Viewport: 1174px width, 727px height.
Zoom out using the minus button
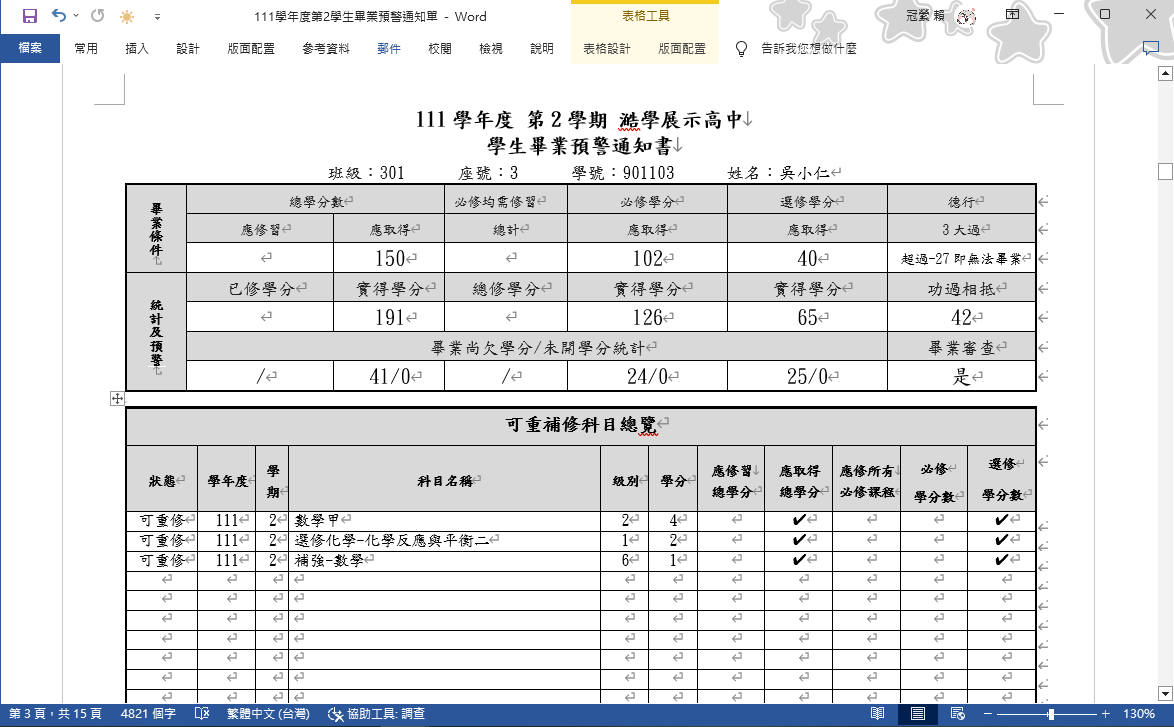click(988, 714)
